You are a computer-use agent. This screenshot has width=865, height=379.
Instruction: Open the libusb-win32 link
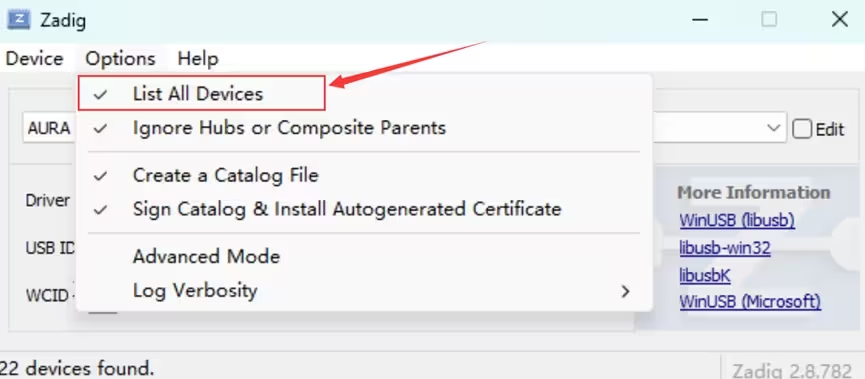click(x=725, y=248)
